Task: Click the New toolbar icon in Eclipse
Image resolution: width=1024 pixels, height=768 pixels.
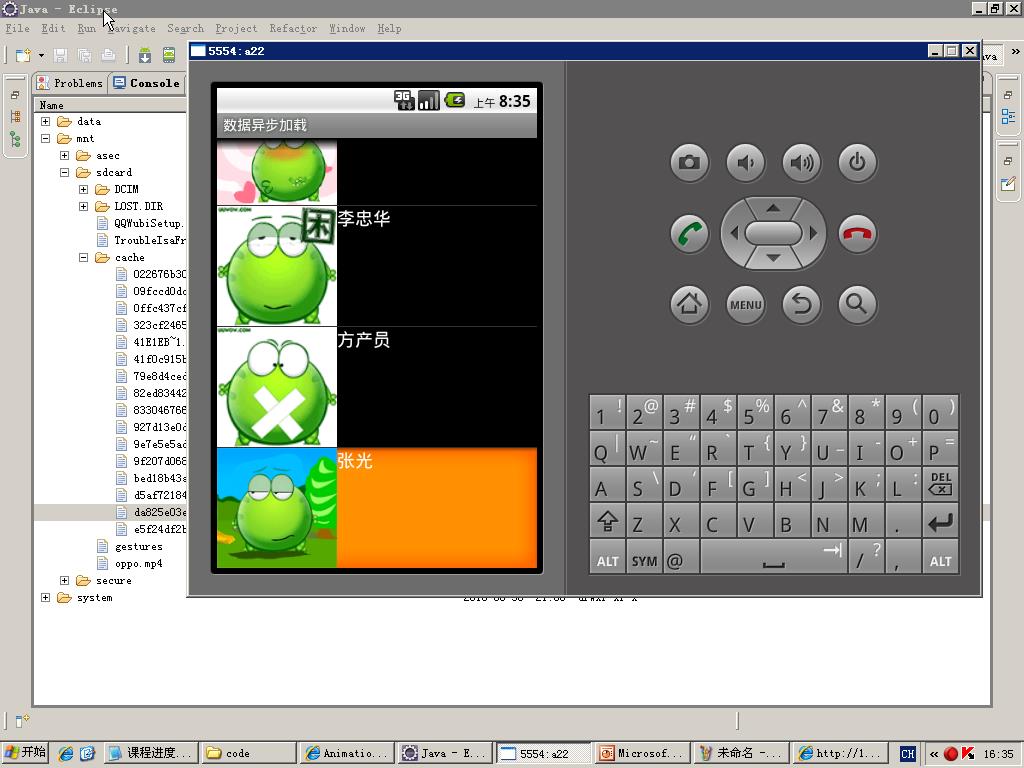Action: (23, 55)
